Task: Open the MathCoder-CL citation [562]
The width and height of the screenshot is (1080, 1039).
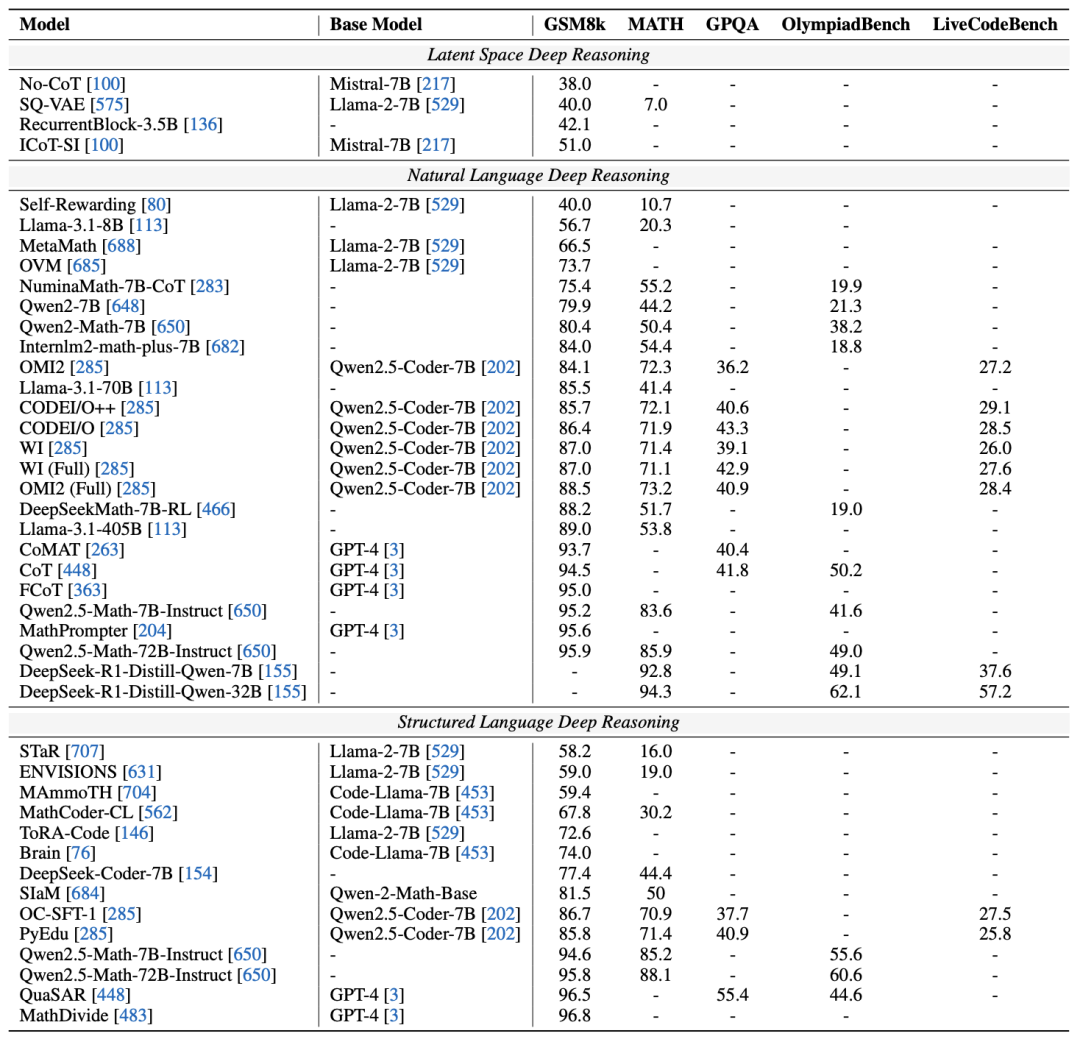Action: (x=158, y=813)
